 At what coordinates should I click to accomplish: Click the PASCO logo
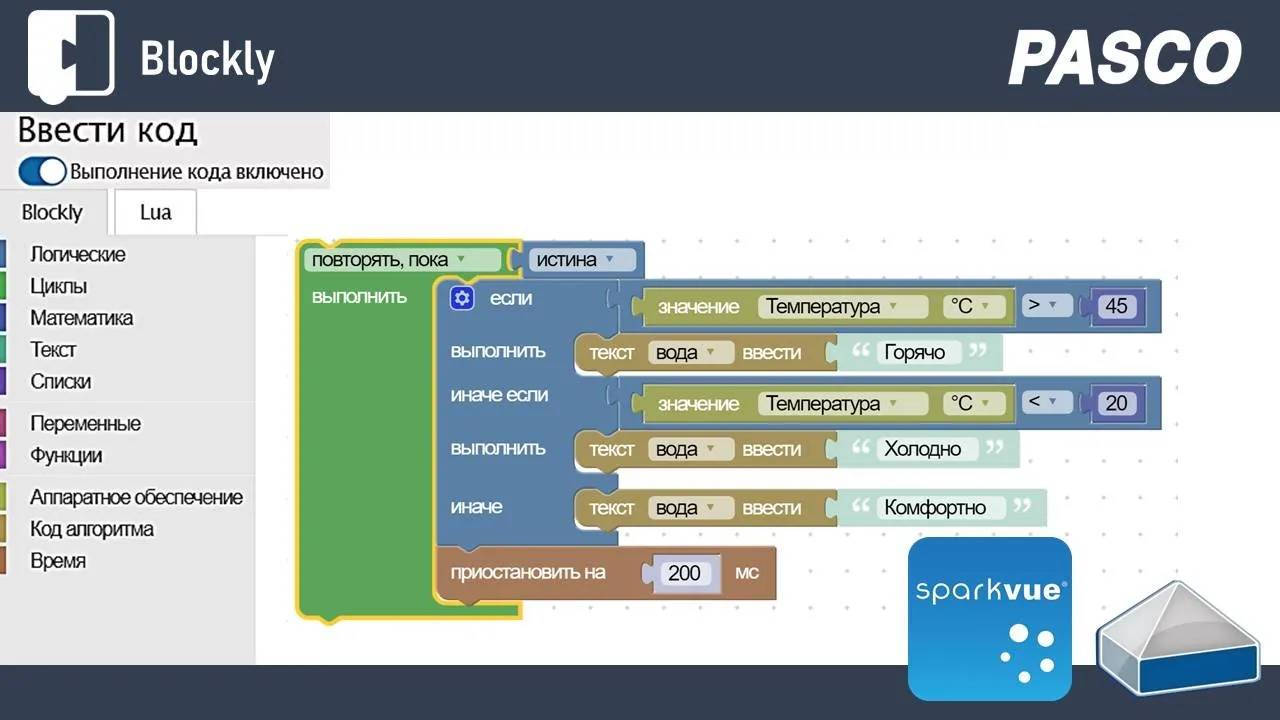pyautogui.click(x=1124, y=57)
